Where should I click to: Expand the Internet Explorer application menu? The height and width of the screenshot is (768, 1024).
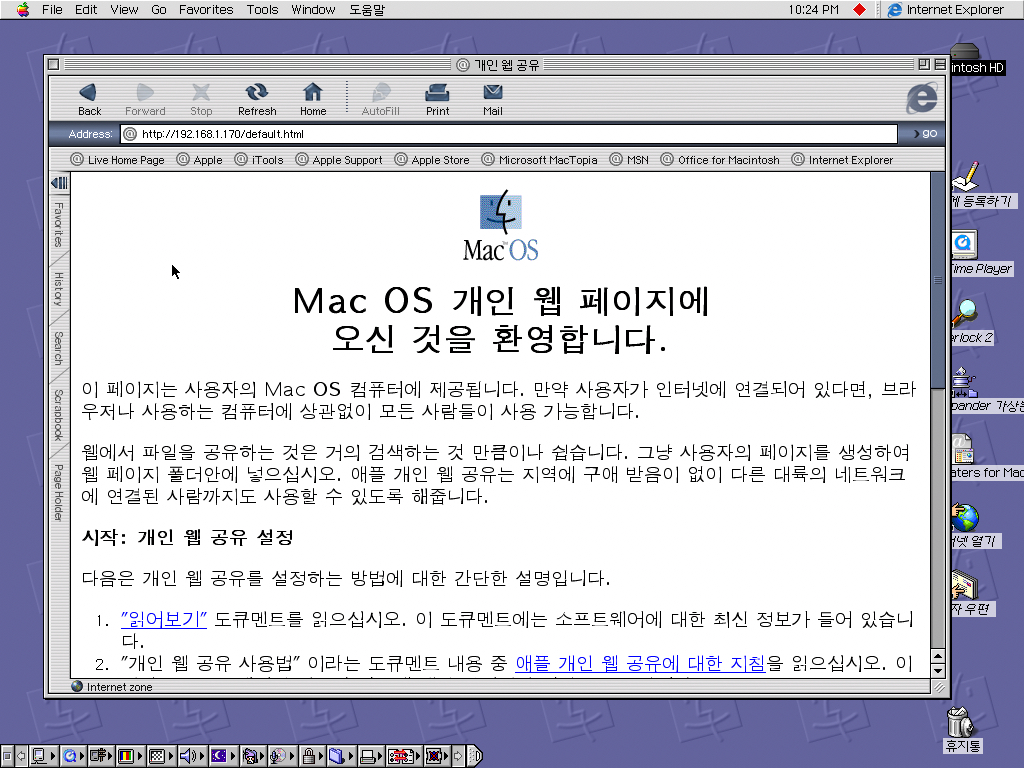click(944, 10)
